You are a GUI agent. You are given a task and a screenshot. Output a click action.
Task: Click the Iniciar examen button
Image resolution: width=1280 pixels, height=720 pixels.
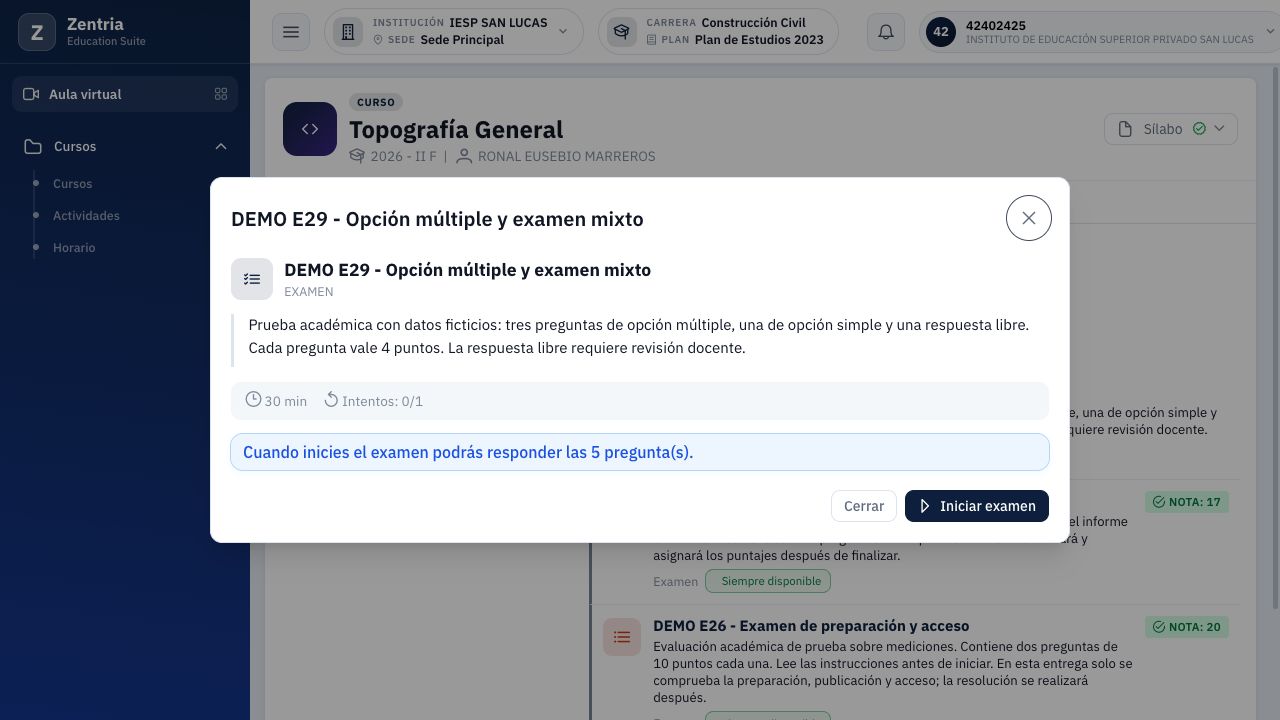[x=977, y=506]
